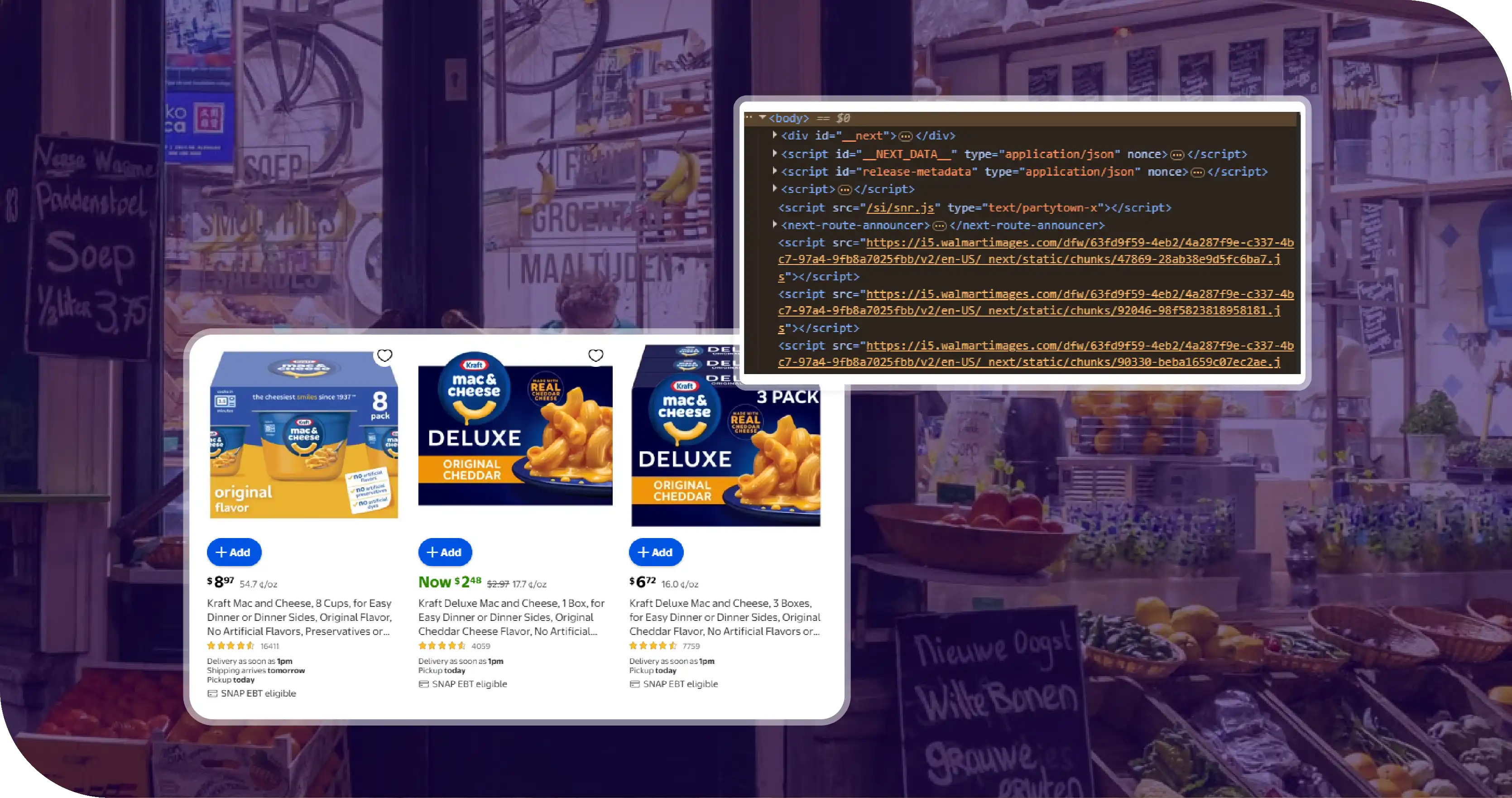Click the $8.97 price
This screenshot has height=798, width=1512.
pyautogui.click(x=221, y=582)
